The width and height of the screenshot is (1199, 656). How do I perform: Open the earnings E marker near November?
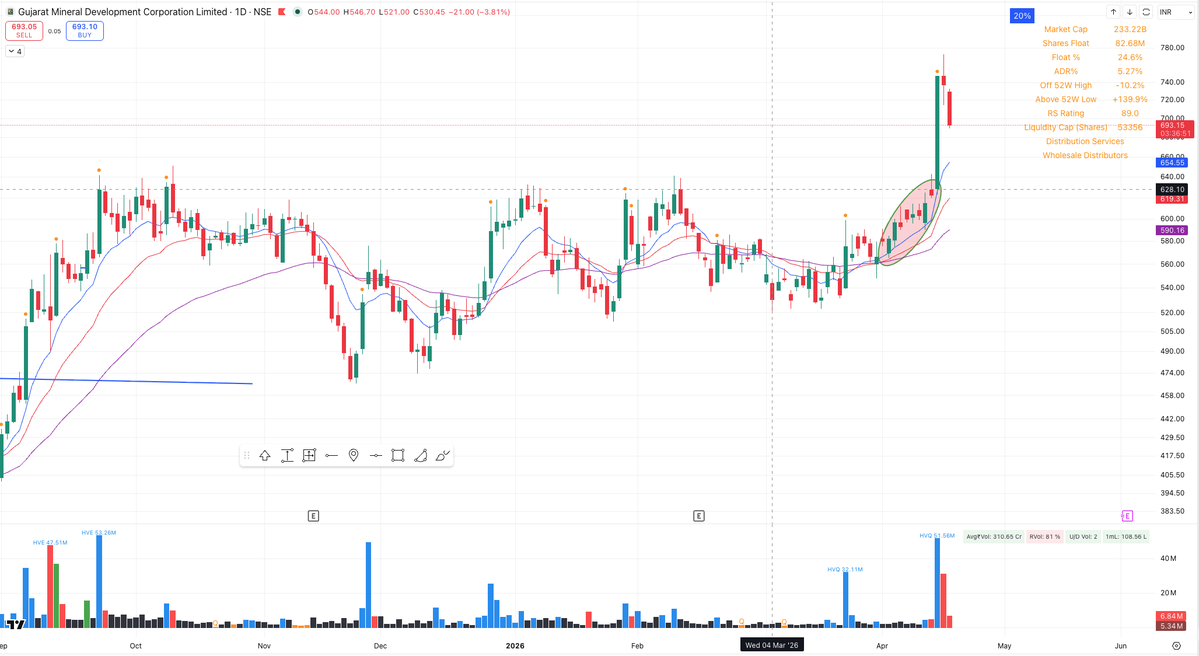[x=313, y=516]
